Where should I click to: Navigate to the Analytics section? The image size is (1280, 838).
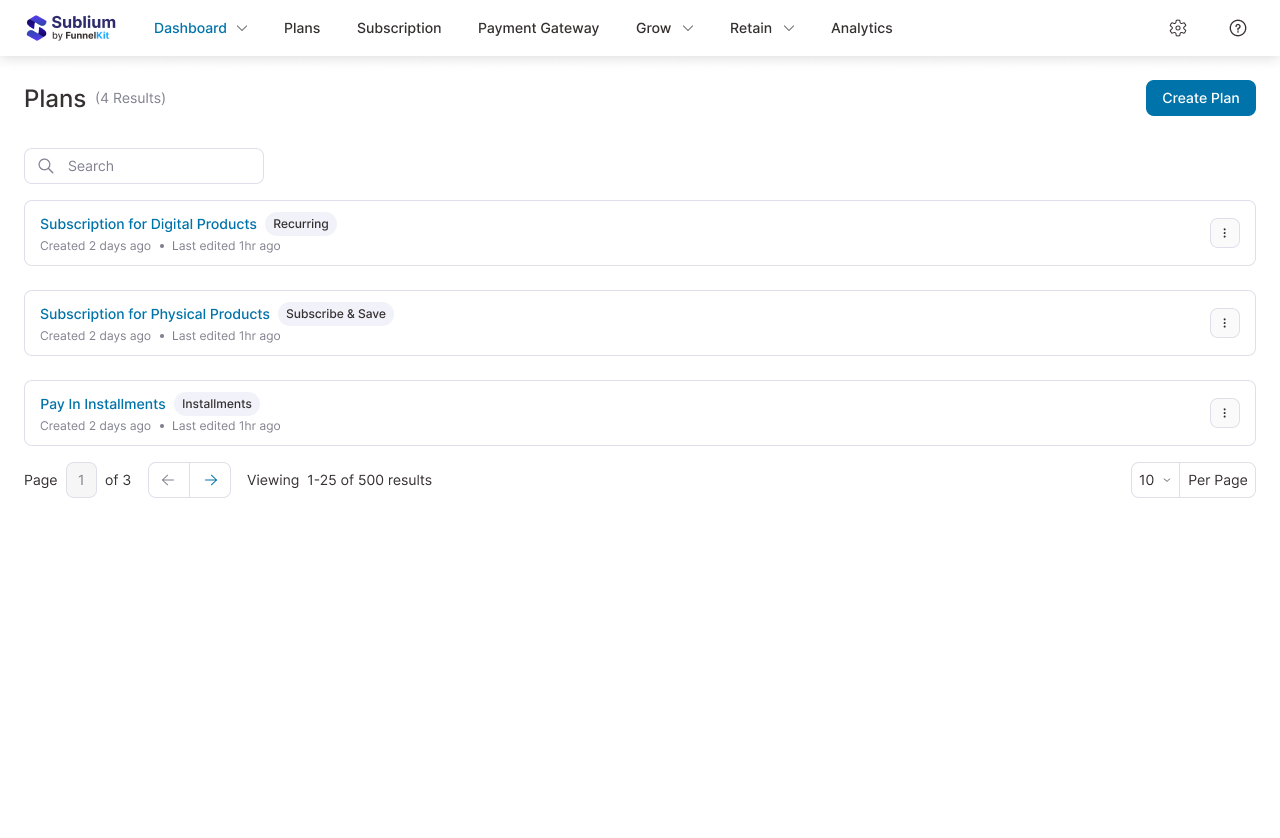pos(861,28)
